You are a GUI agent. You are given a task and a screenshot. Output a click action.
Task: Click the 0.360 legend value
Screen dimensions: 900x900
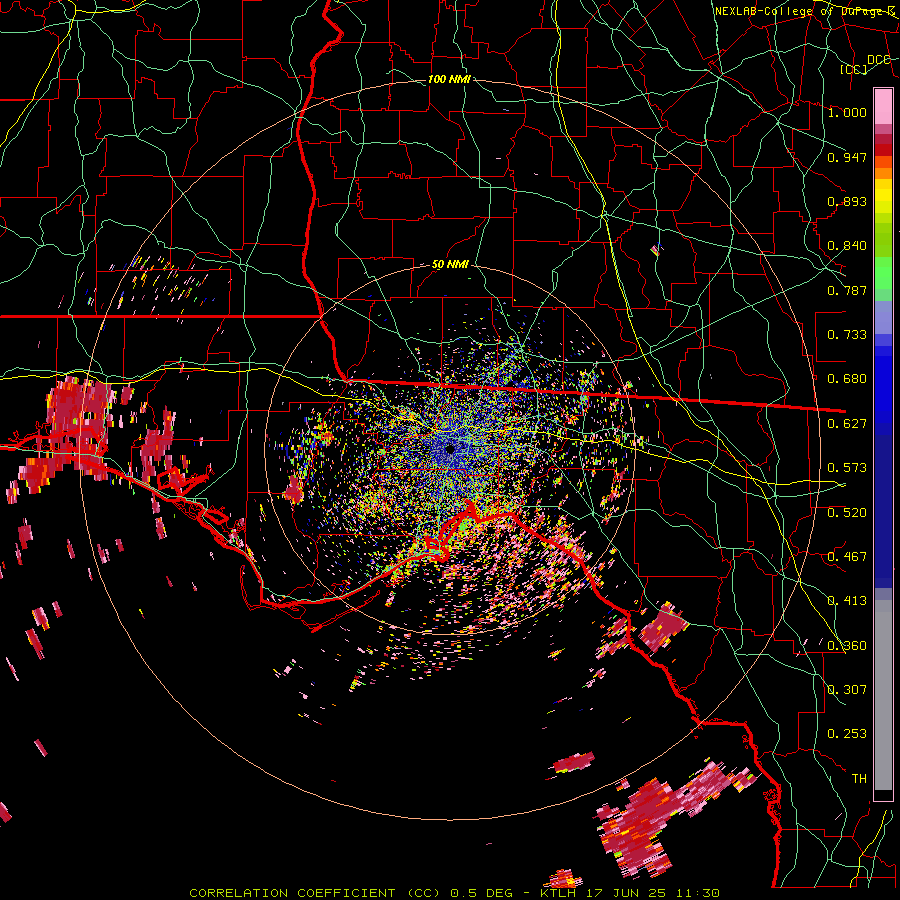point(847,646)
